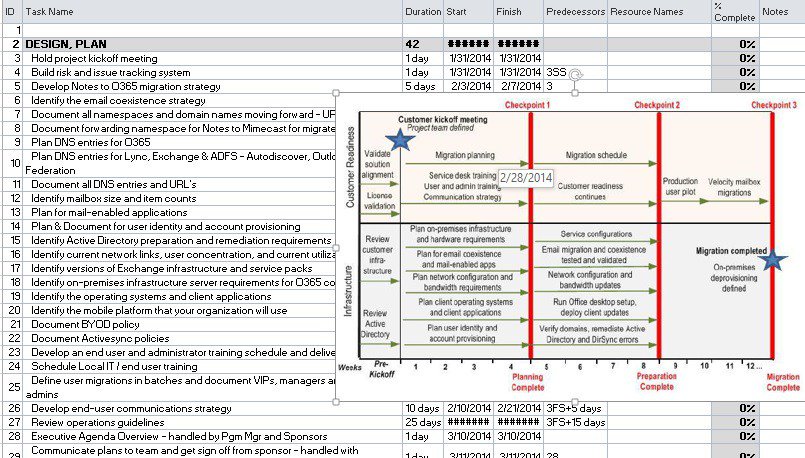Click the 'Migration Complete' label in the diagram
Image resolution: width=805 pixels, height=458 pixels.
click(x=783, y=382)
